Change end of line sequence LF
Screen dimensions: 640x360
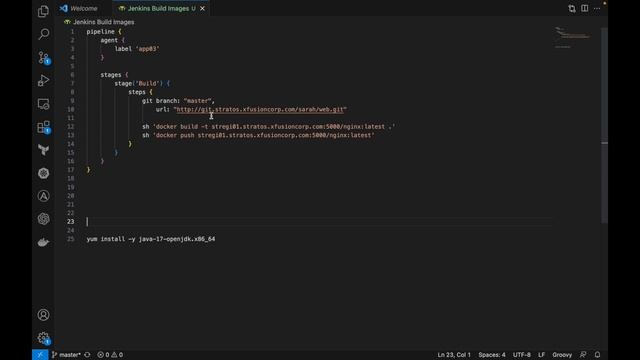click(x=541, y=355)
